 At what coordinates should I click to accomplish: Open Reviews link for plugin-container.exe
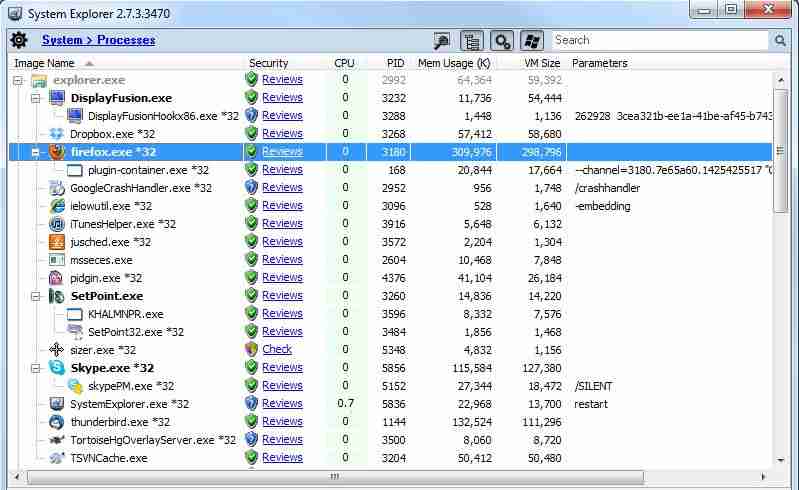pos(282,169)
